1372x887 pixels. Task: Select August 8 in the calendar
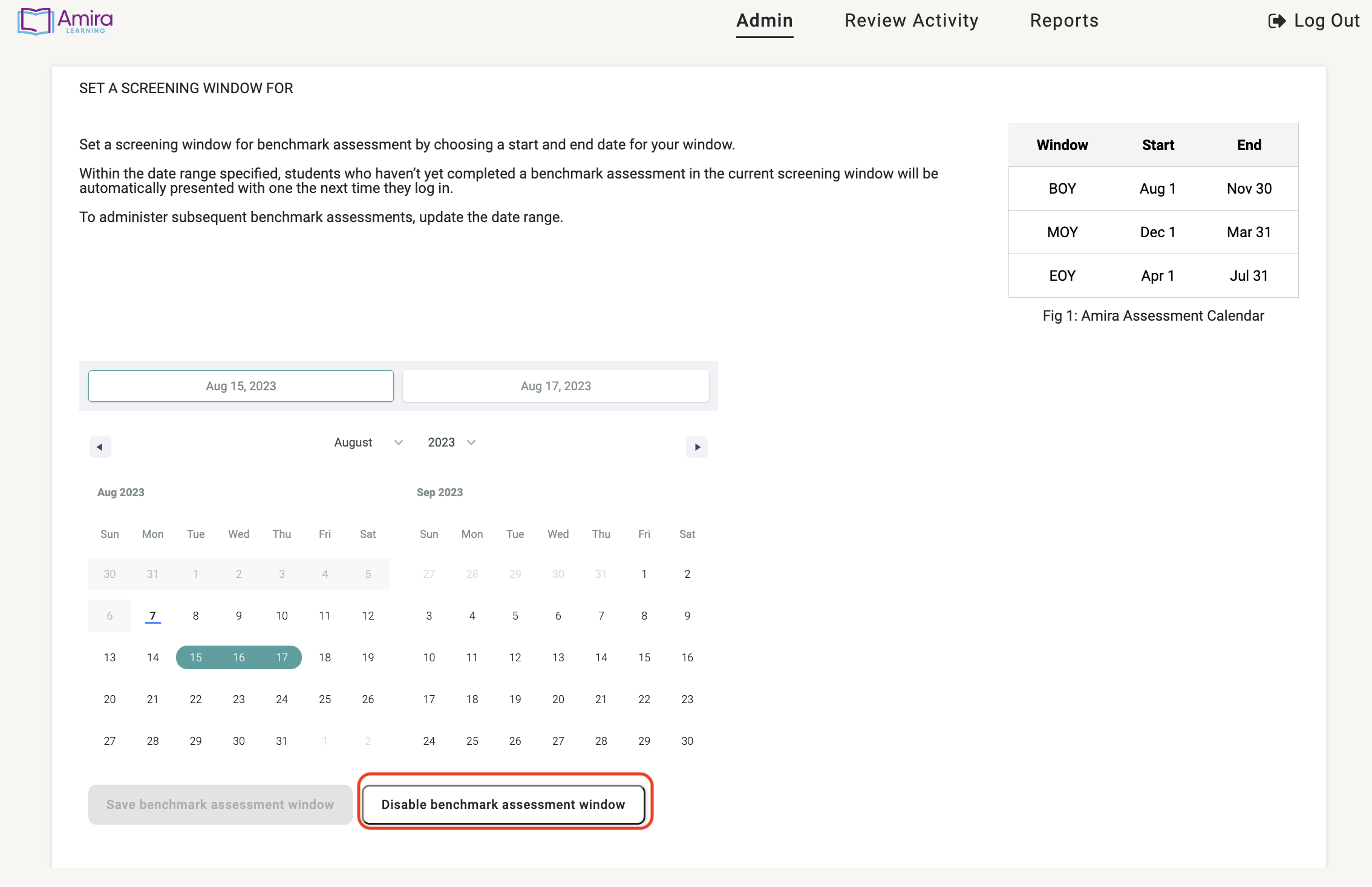coord(196,616)
